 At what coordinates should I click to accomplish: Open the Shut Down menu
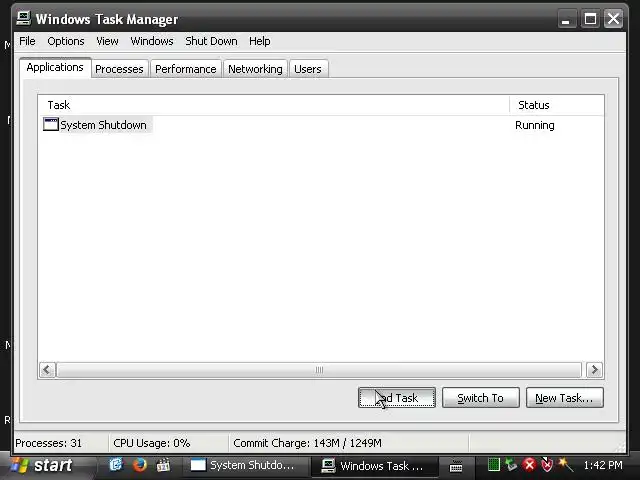point(211,41)
